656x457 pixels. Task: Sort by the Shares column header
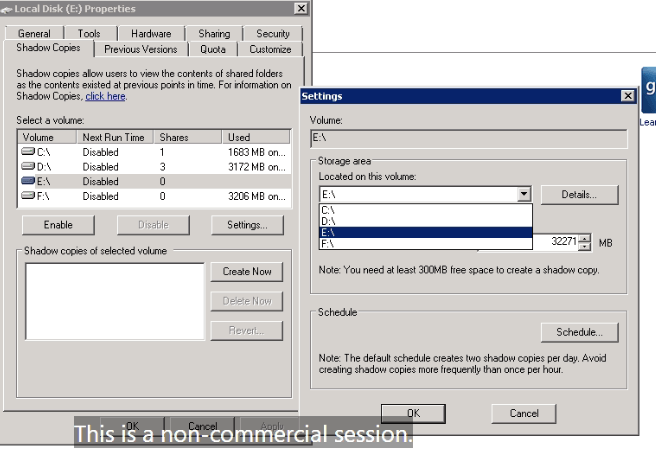tap(187, 137)
